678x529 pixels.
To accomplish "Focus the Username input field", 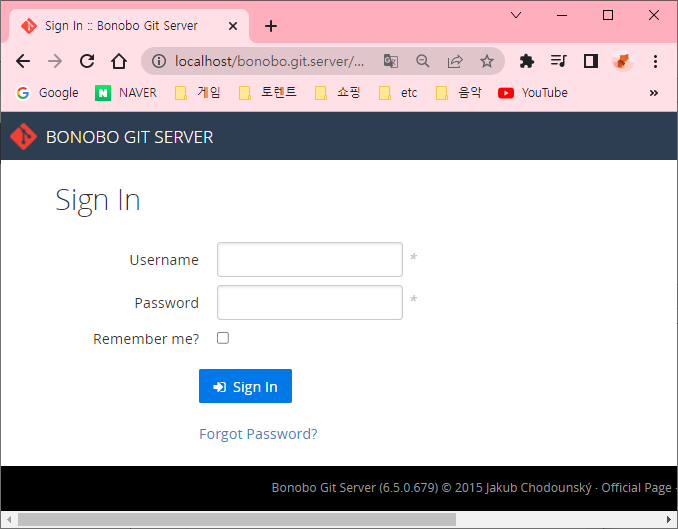I will coord(310,259).
